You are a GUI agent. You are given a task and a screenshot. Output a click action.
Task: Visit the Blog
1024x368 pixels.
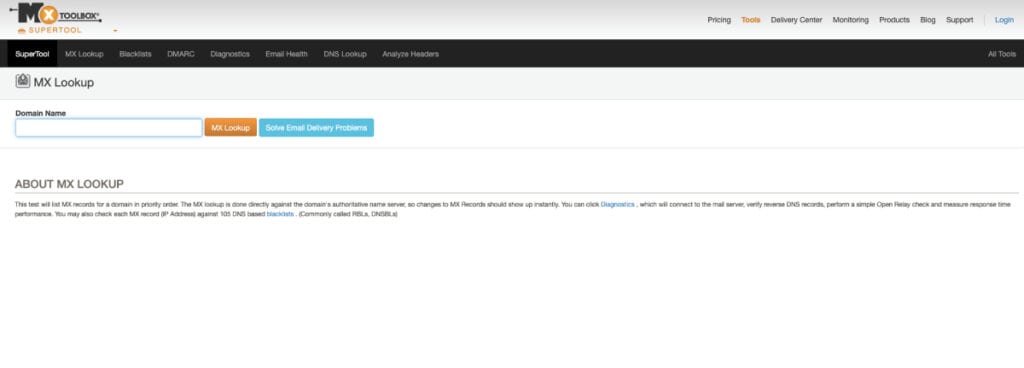tap(927, 20)
